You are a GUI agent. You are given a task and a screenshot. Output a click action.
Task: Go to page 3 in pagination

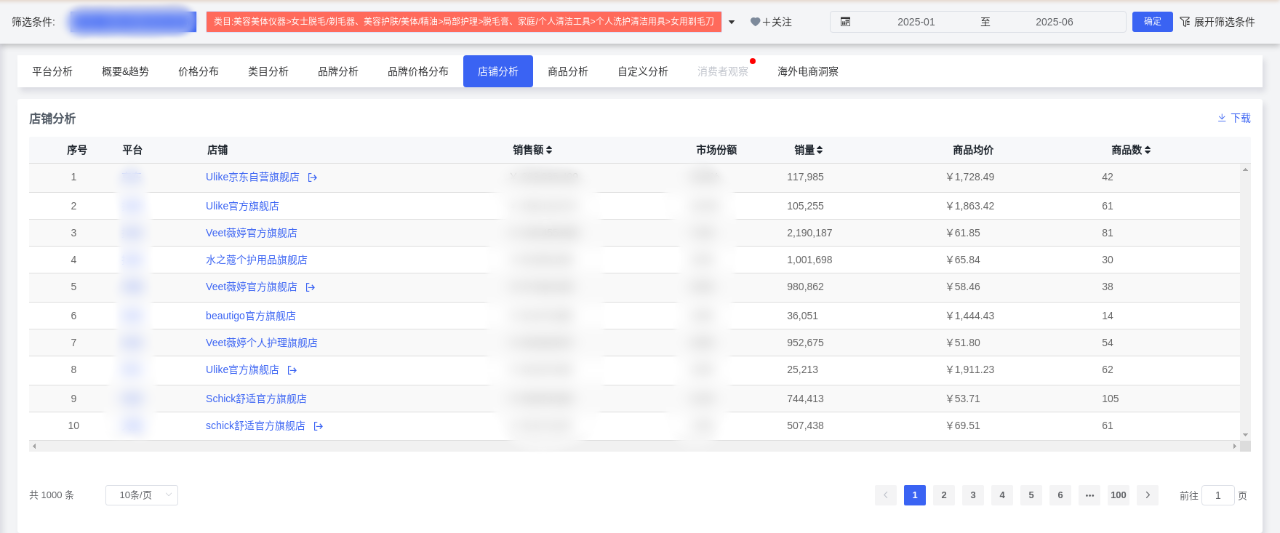973,495
